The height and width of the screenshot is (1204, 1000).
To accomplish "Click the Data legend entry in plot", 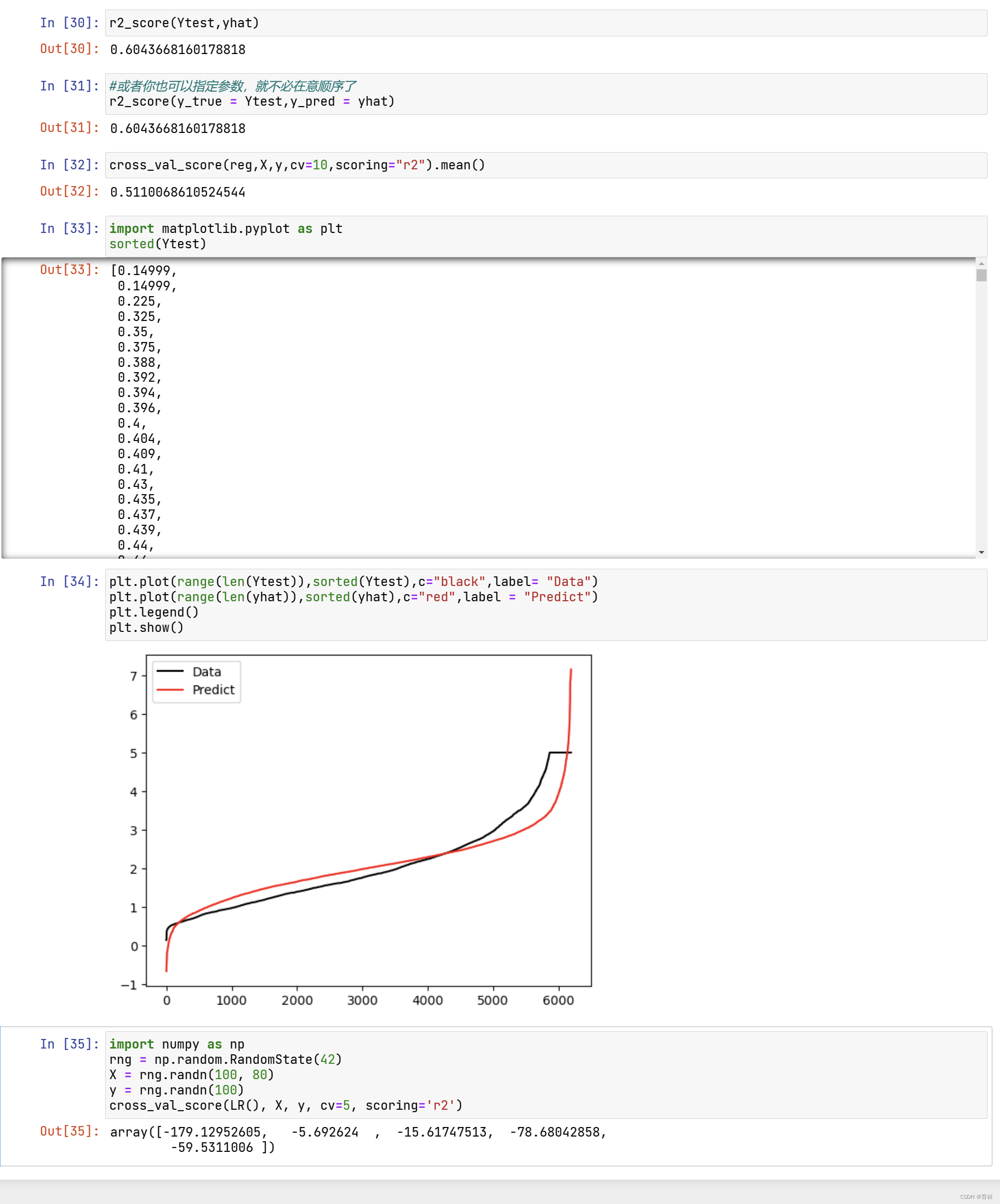I will click(x=206, y=672).
